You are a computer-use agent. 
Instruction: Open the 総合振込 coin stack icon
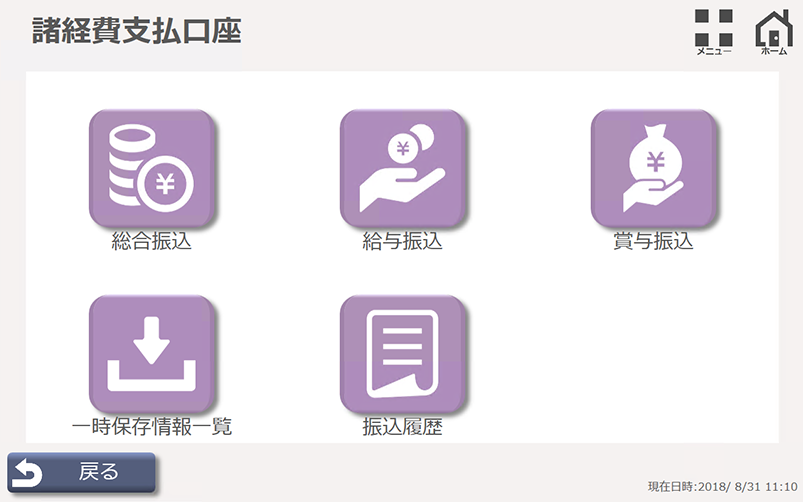(x=151, y=169)
